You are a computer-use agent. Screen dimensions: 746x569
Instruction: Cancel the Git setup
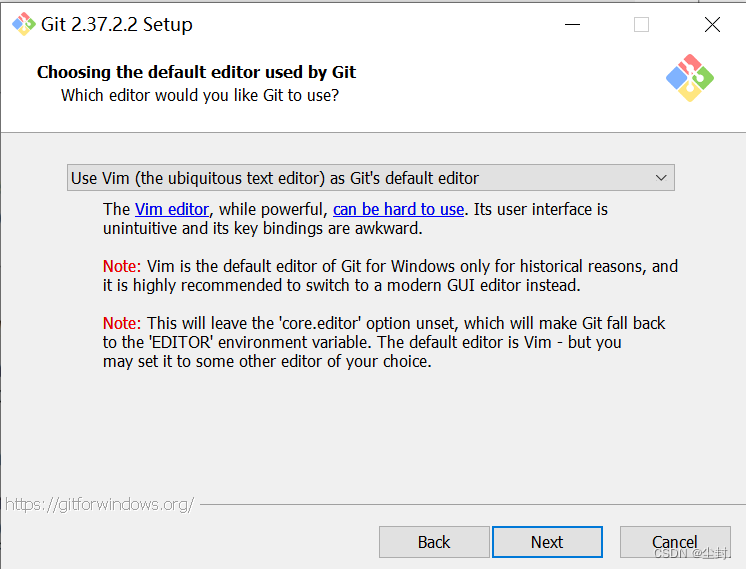coord(675,542)
